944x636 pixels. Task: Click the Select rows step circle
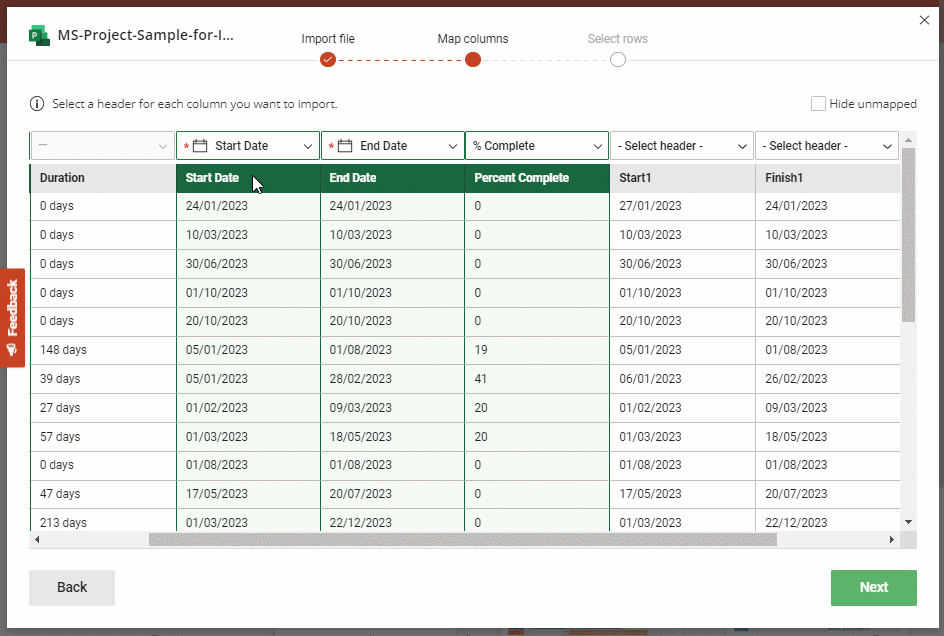pyautogui.click(x=617, y=60)
